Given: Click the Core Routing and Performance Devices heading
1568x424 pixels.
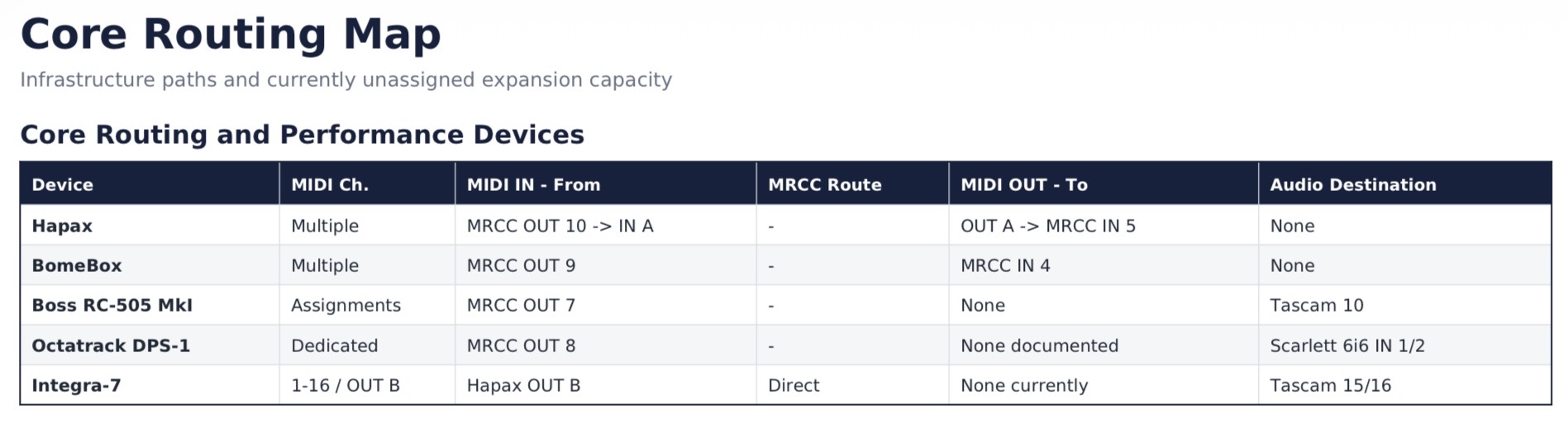Looking at the screenshot, I should click(x=303, y=134).
